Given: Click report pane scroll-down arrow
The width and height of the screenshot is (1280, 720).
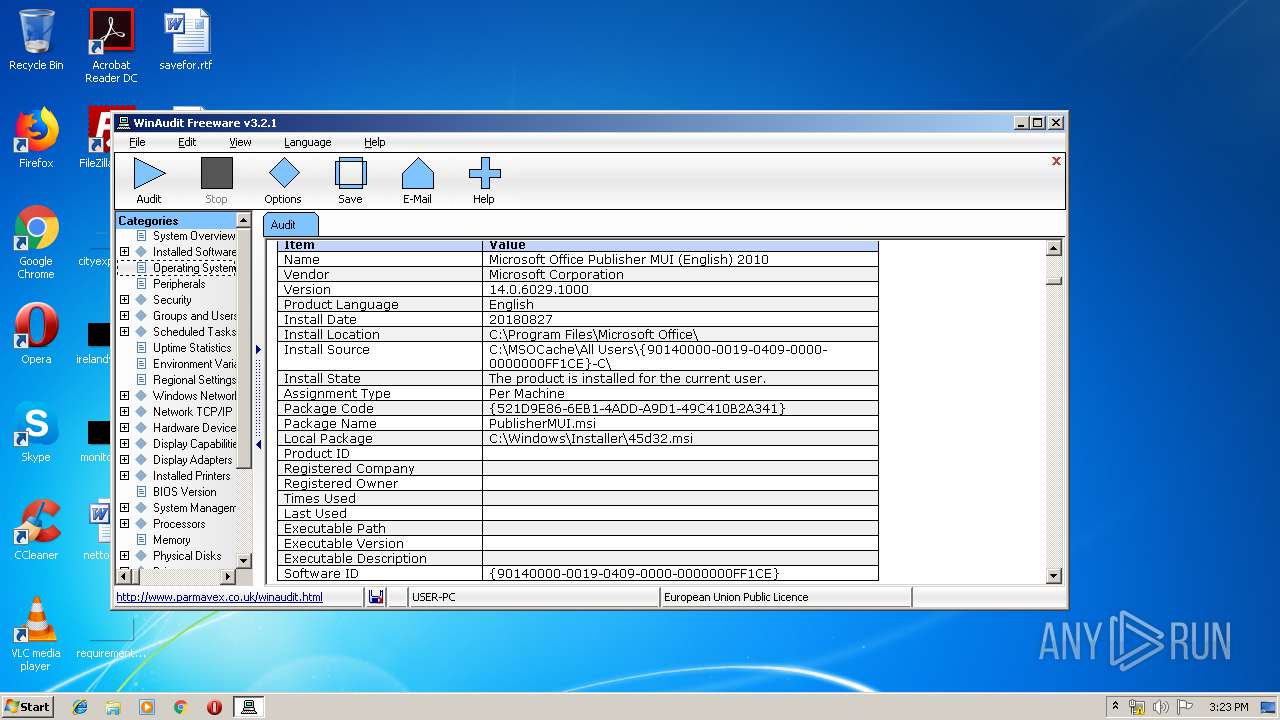Looking at the screenshot, I should (x=1053, y=575).
